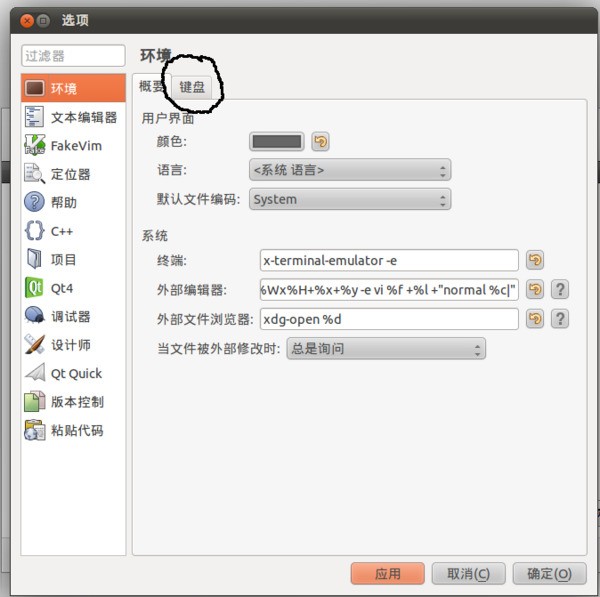The width and height of the screenshot is (600, 597).
Task: Reset the 终端 field to default
Action: pos(535,261)
